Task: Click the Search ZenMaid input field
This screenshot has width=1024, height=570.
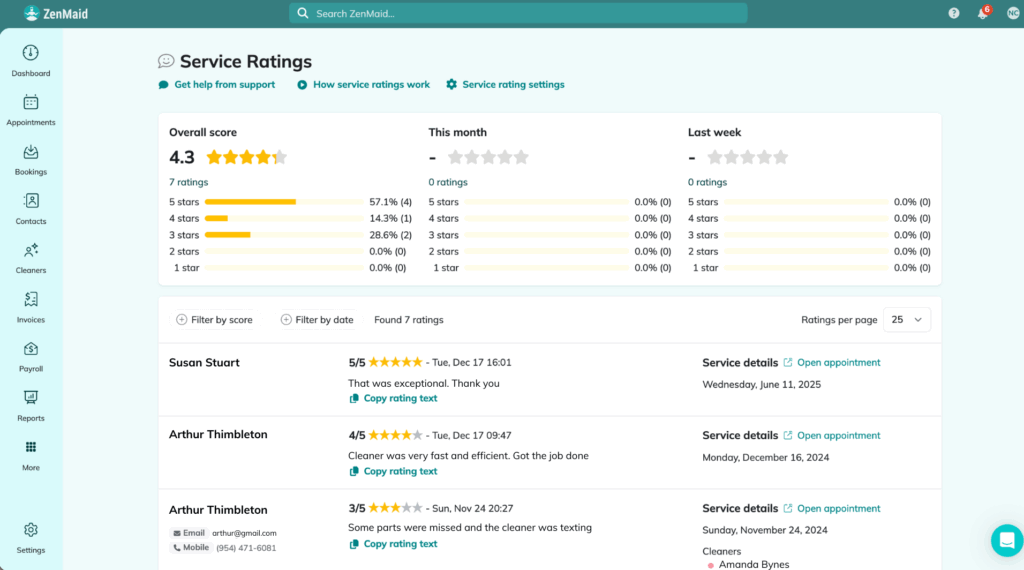Action: tap(519, 13)
